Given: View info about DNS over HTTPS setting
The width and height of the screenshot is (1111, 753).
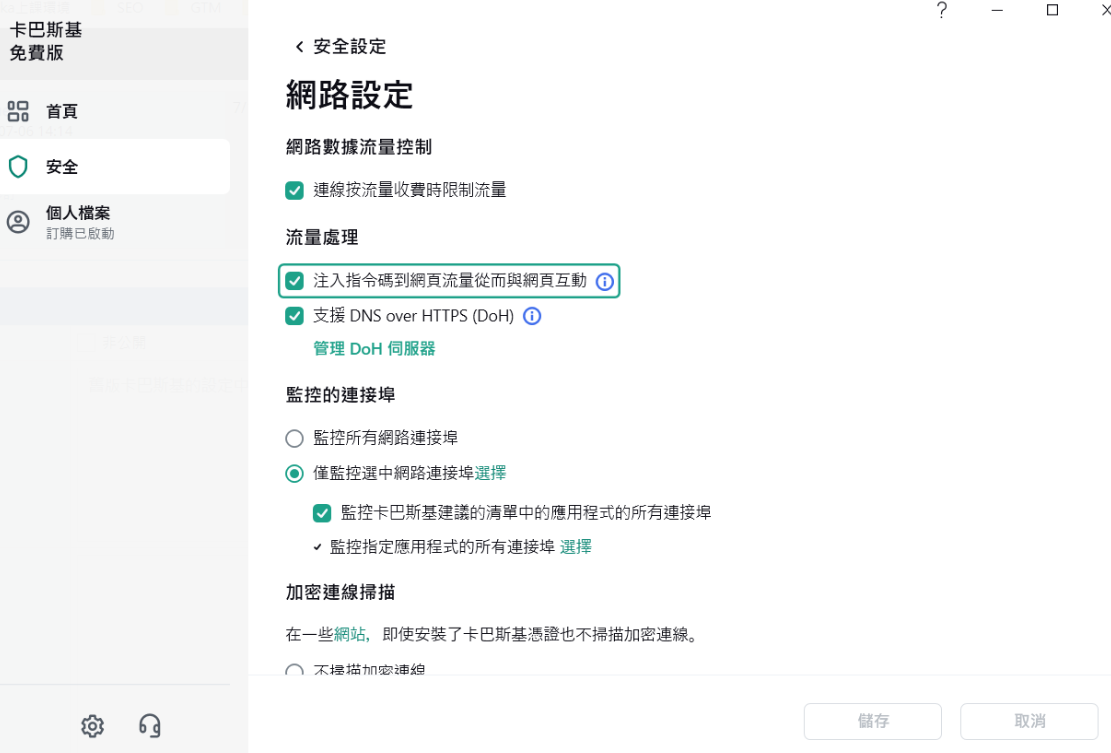Looking at the screenshot, I should click(x=532, y=316).
